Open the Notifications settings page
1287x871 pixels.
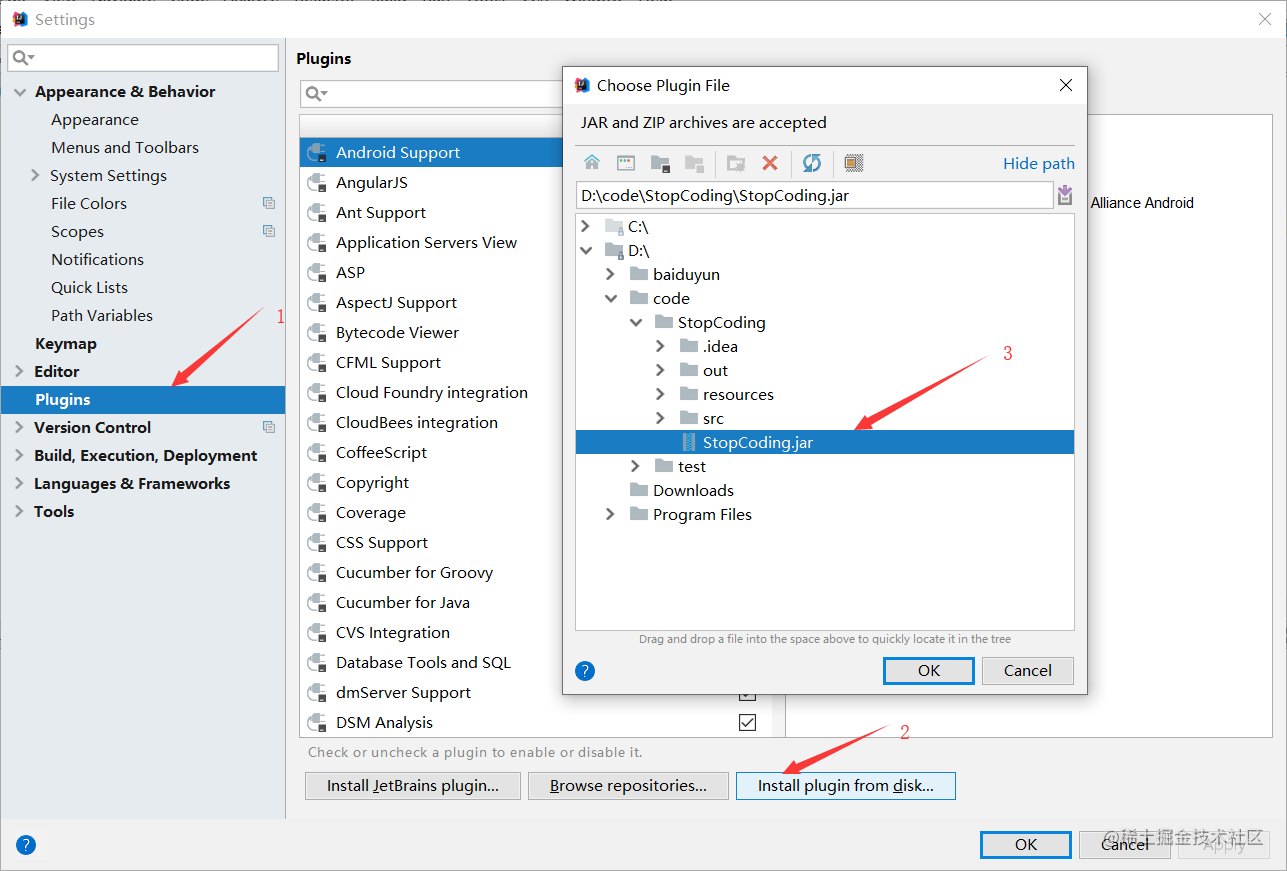tap(98, 259)
